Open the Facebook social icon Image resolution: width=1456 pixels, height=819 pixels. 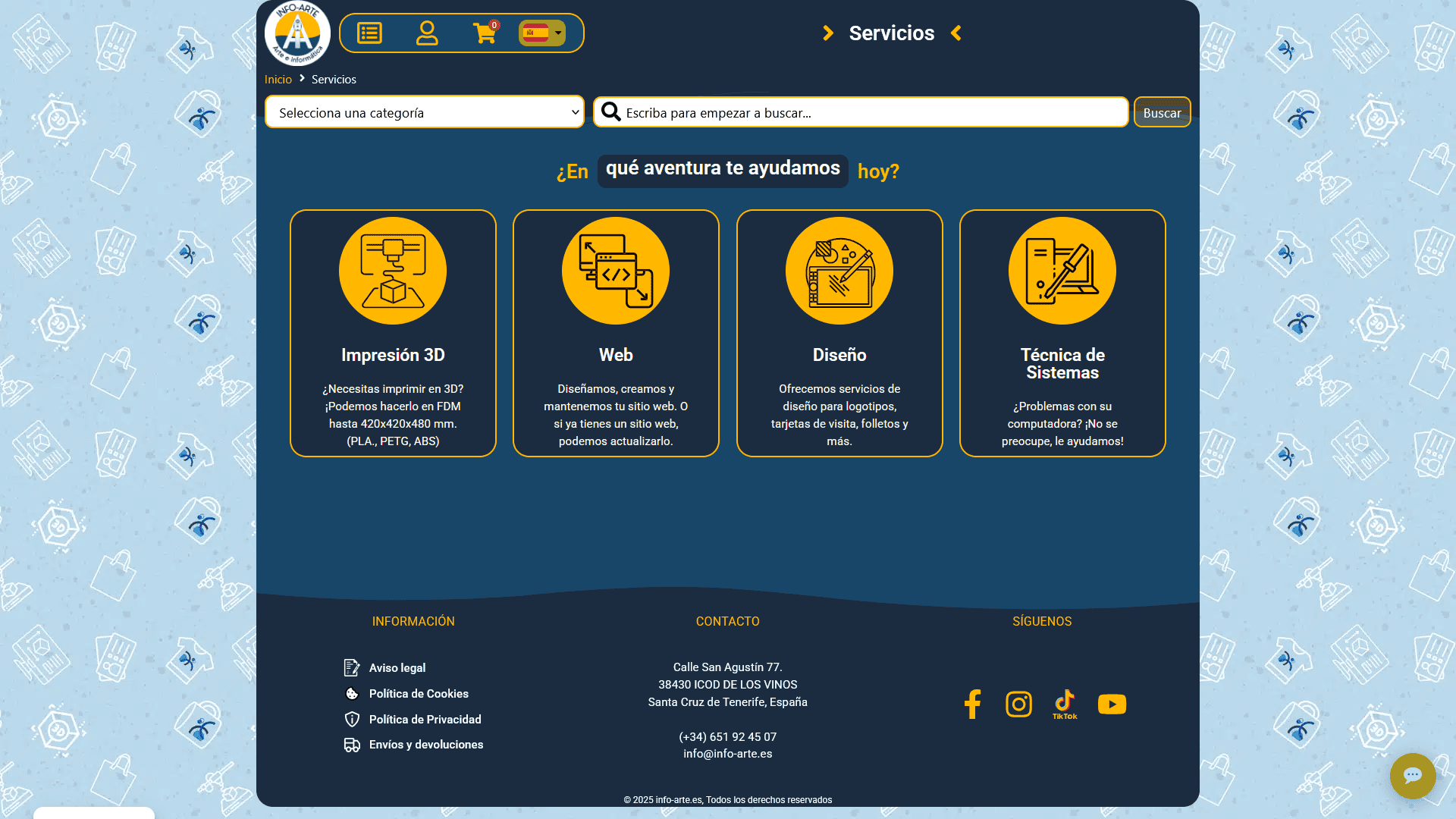972,704
